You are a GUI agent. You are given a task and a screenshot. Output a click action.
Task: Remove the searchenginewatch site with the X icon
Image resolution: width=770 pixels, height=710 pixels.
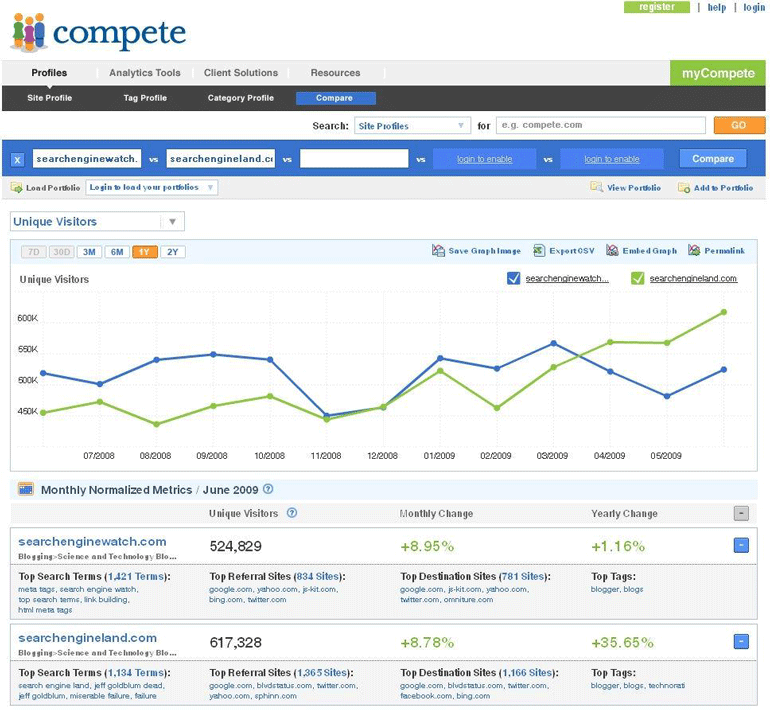pyautogui.click(x=17, y=160)
